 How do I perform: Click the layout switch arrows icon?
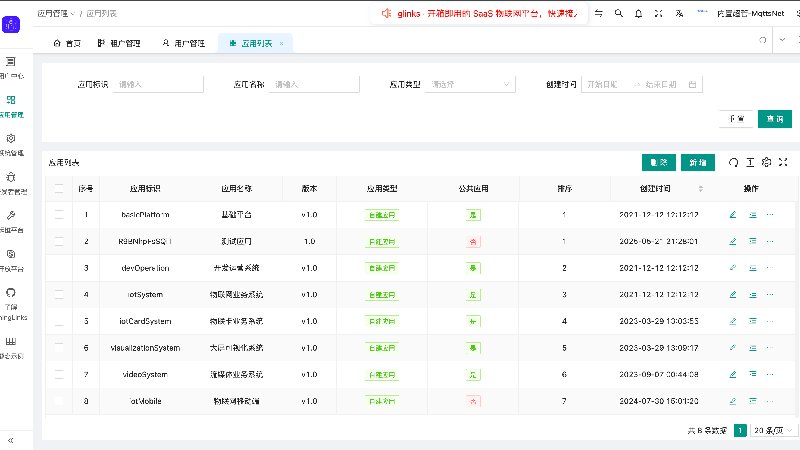click(599, 13)
